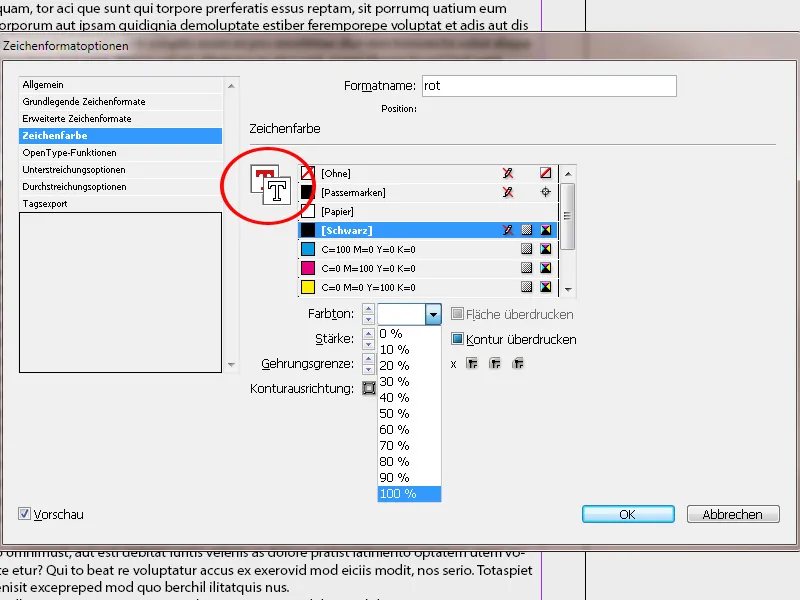Screen dimensions: 800x600
Task: Click the CMYK mode icon in [Schwarz] row
Action: pyautogui.click(x=545, y=230)
